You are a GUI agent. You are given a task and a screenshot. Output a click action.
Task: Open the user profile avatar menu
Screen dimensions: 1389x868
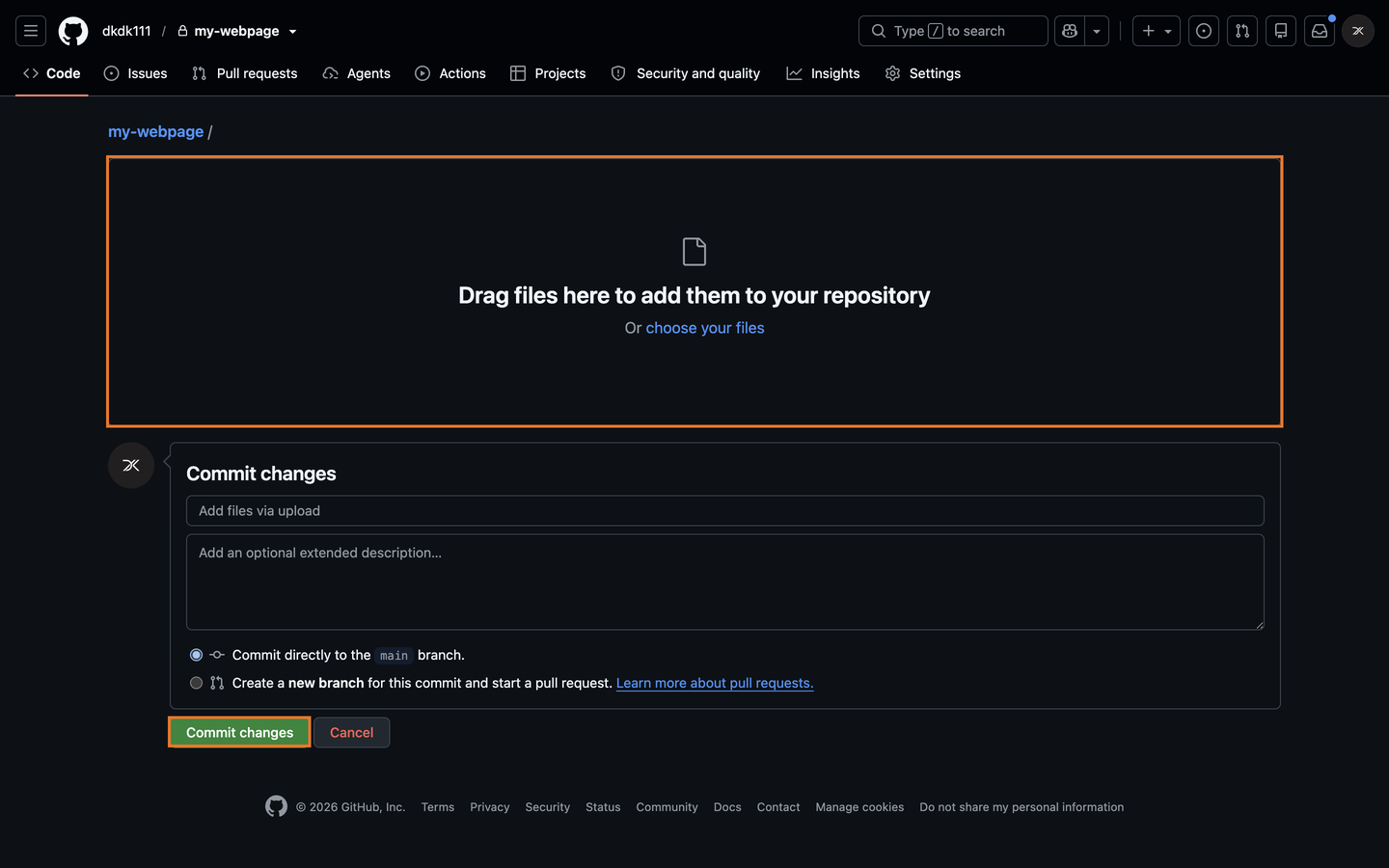pos(1358,31)
